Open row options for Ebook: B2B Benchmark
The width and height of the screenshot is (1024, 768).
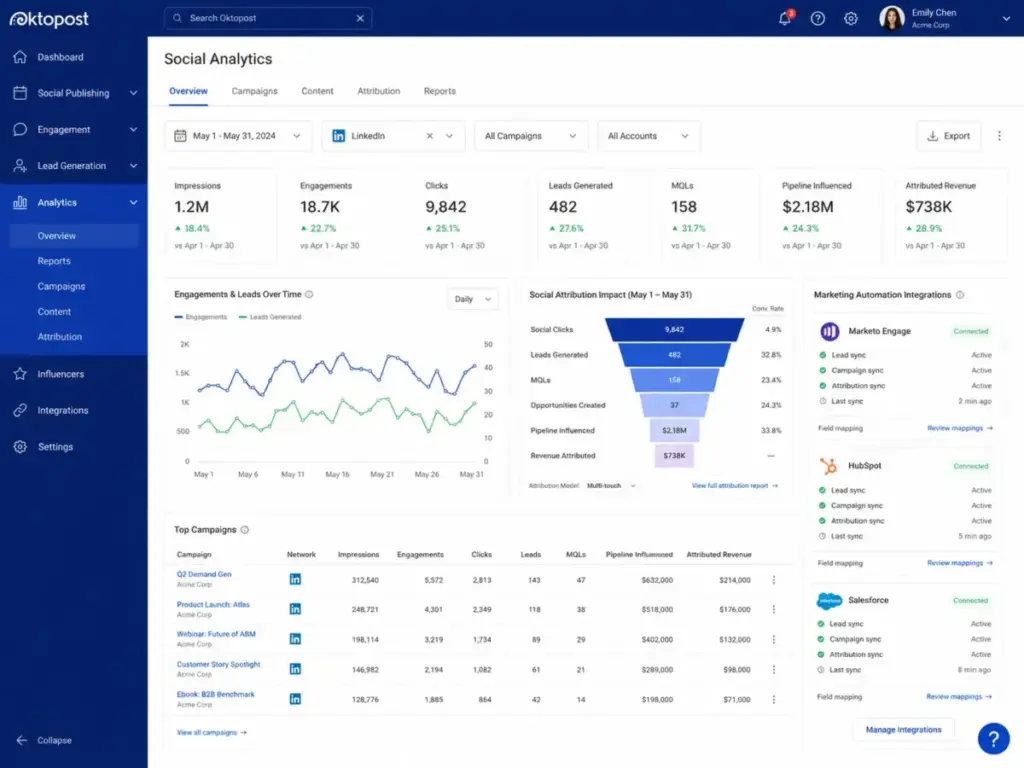[774, 699]
